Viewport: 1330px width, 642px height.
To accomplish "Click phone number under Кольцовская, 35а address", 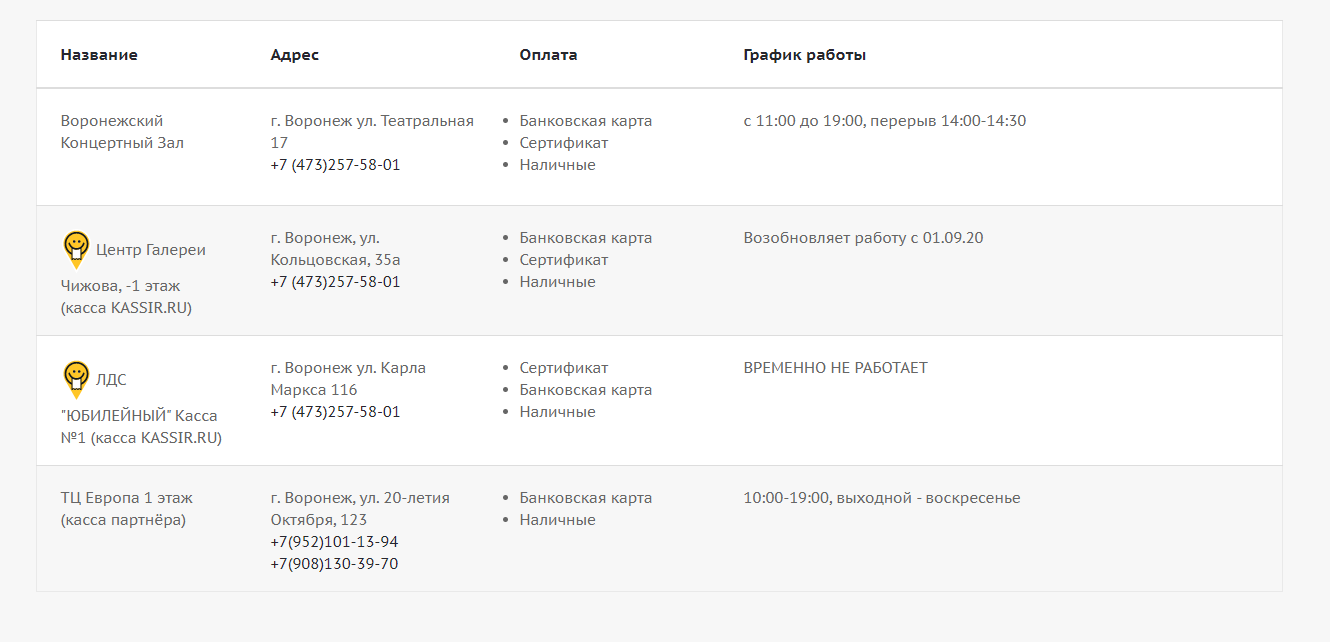I will coord(335,282).
